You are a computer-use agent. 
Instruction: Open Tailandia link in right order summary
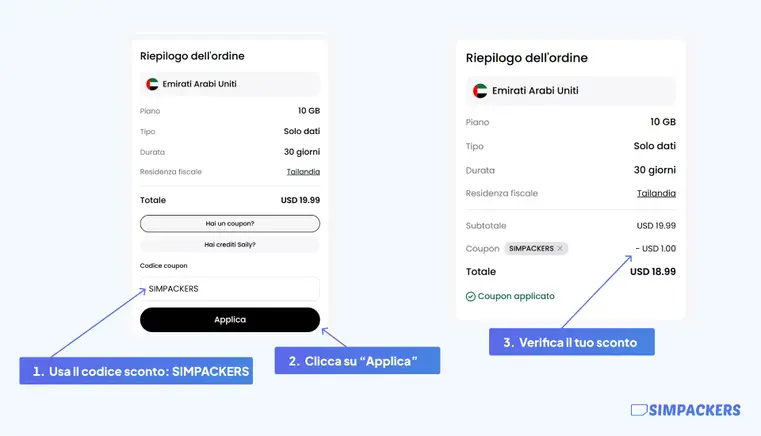656,193
